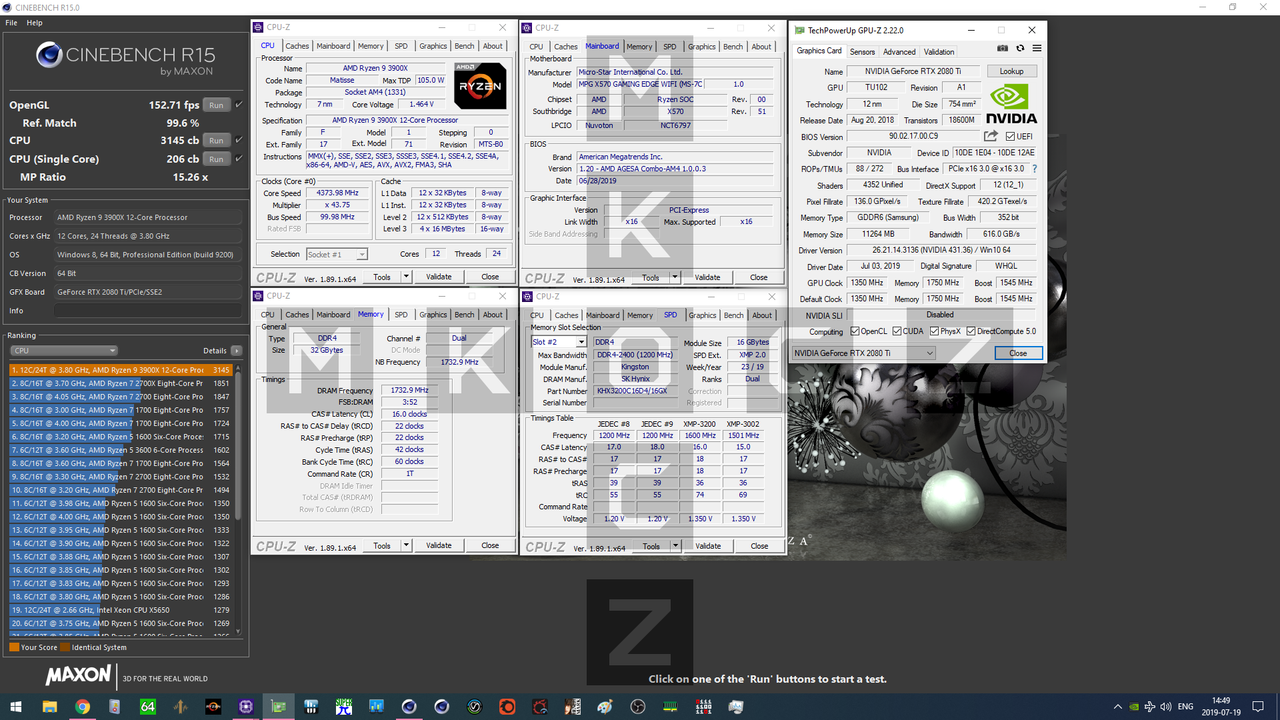Viewport: 1280px width, 720px height.
Task: Run the CPU benchmark in Cinebench
Action: (216, 140)
